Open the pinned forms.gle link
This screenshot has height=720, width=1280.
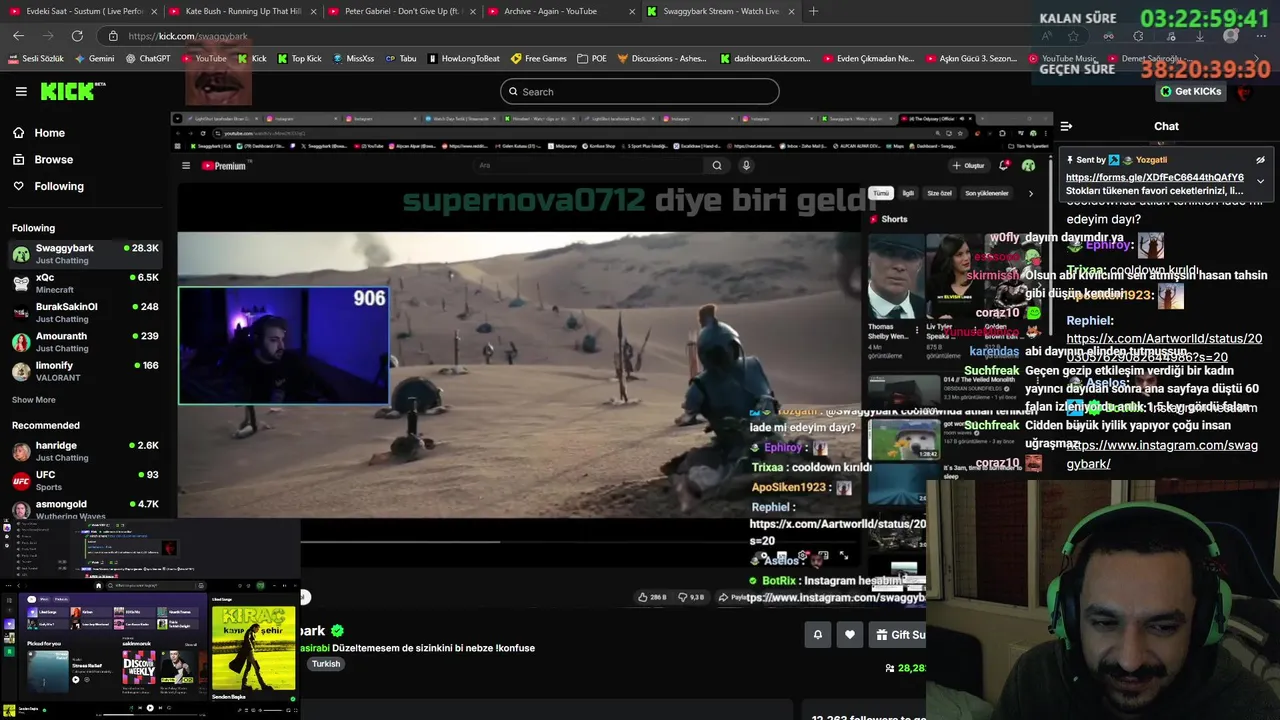coord(1154,177)
